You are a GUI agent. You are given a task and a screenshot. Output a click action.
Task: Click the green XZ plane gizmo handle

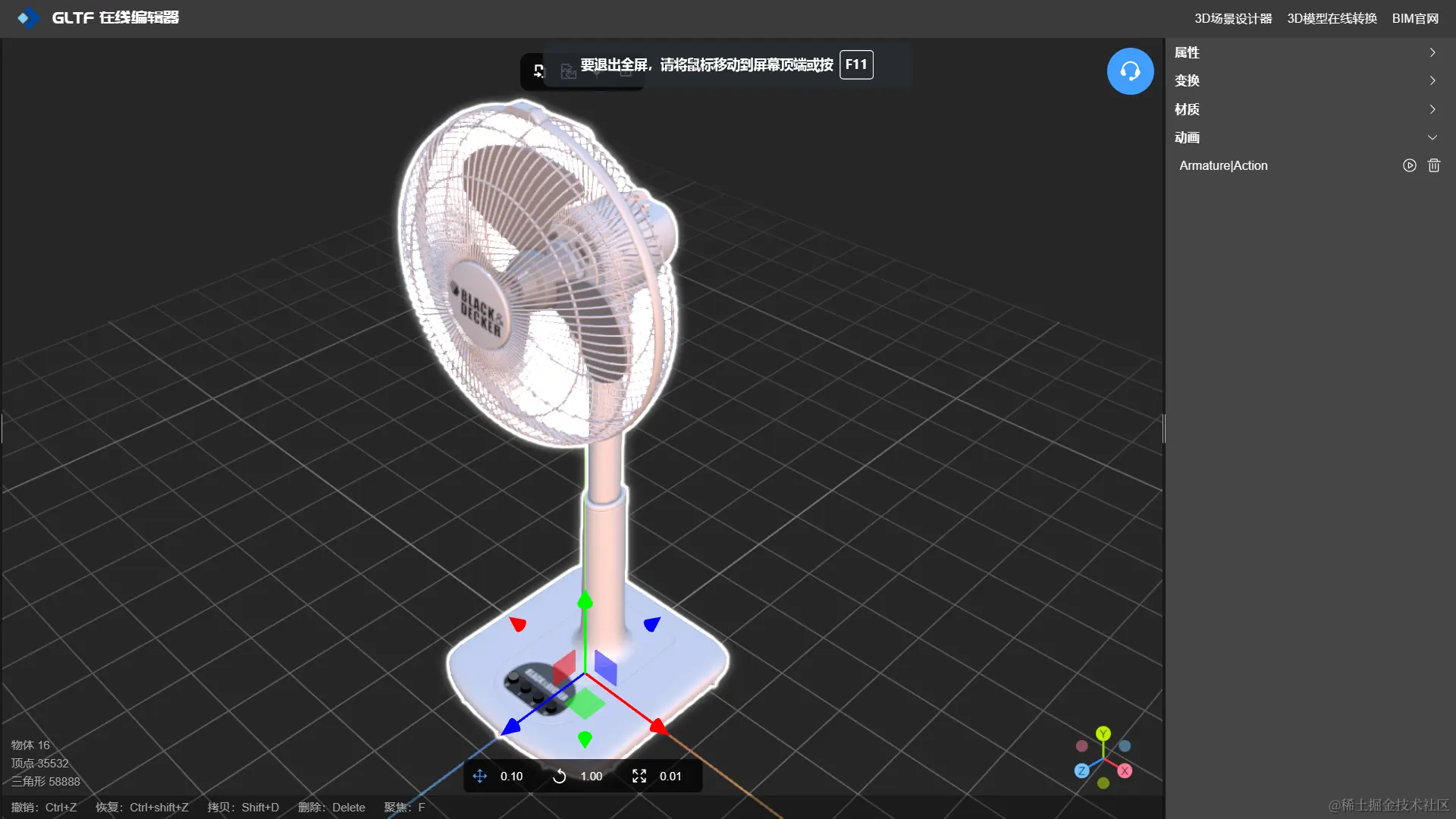[586, 703]
